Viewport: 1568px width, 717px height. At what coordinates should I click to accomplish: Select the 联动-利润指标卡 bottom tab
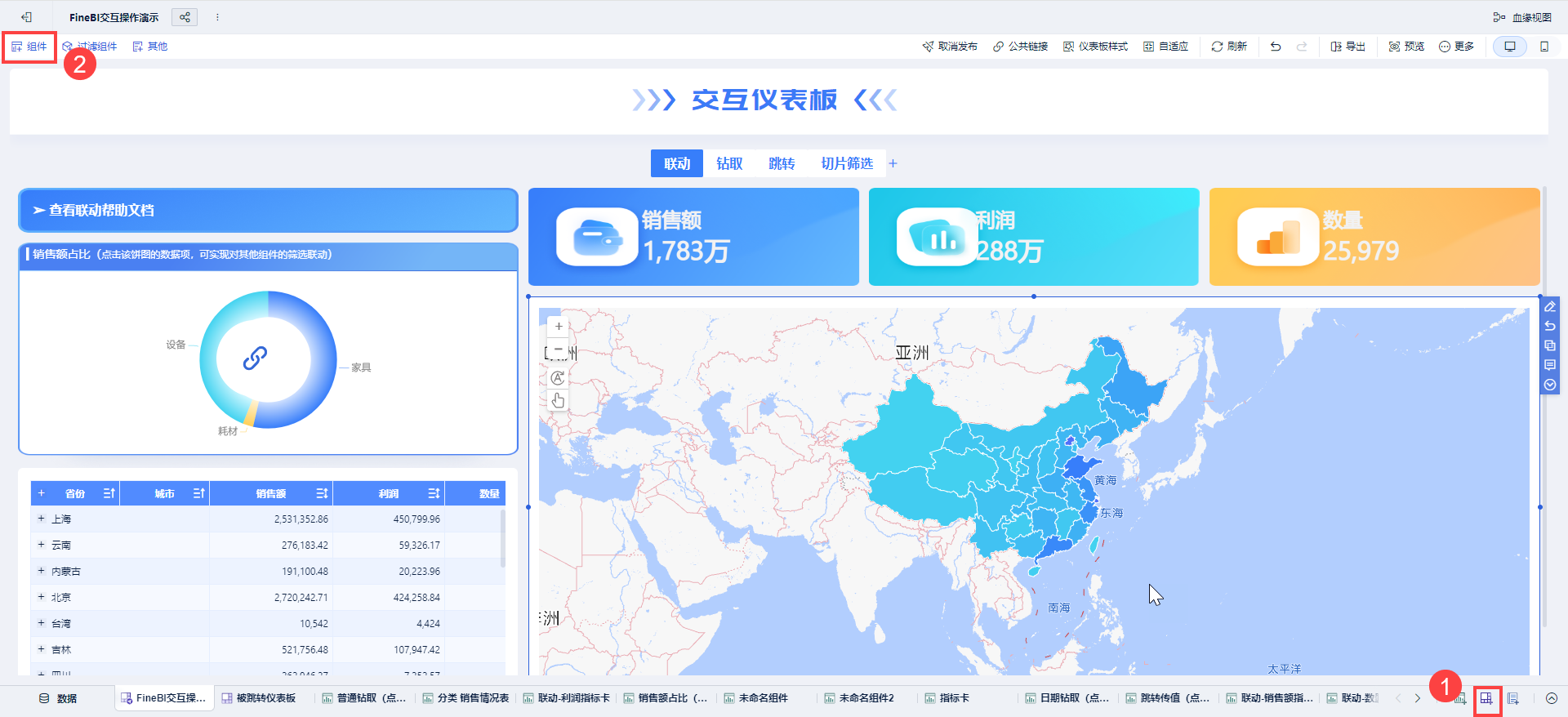pos(566,698)
